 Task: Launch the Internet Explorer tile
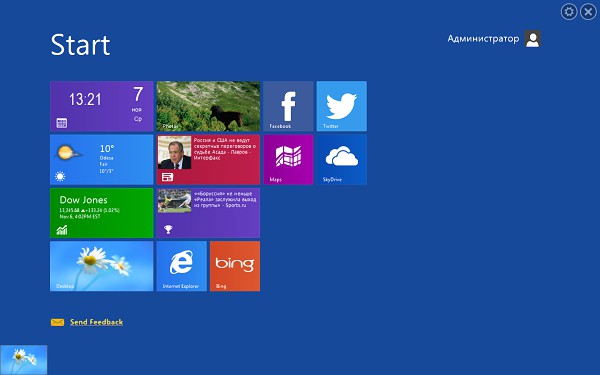coord(181,266)
